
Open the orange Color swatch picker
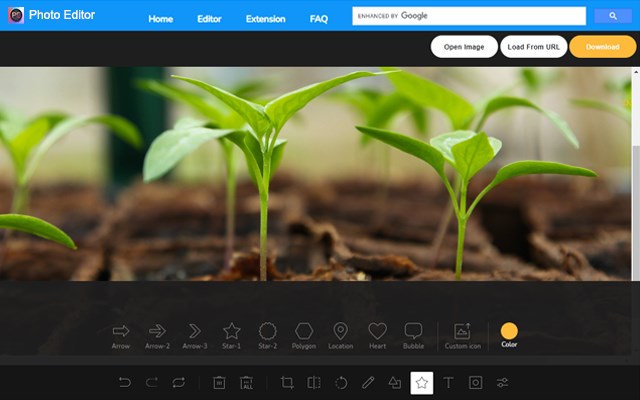coord(509,331)
